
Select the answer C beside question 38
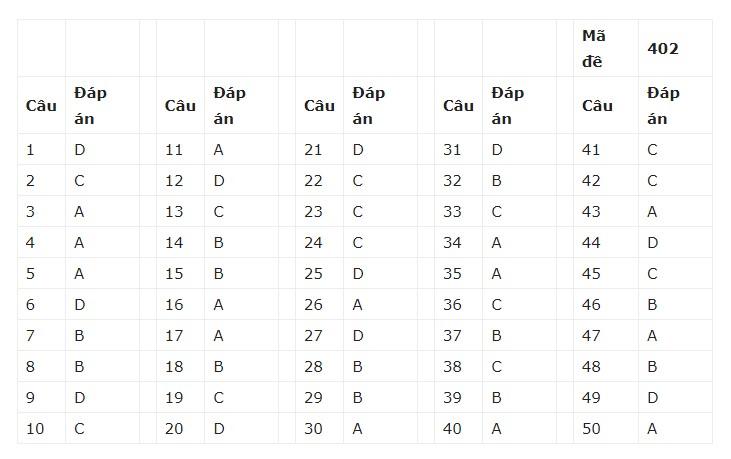point(496,367)
